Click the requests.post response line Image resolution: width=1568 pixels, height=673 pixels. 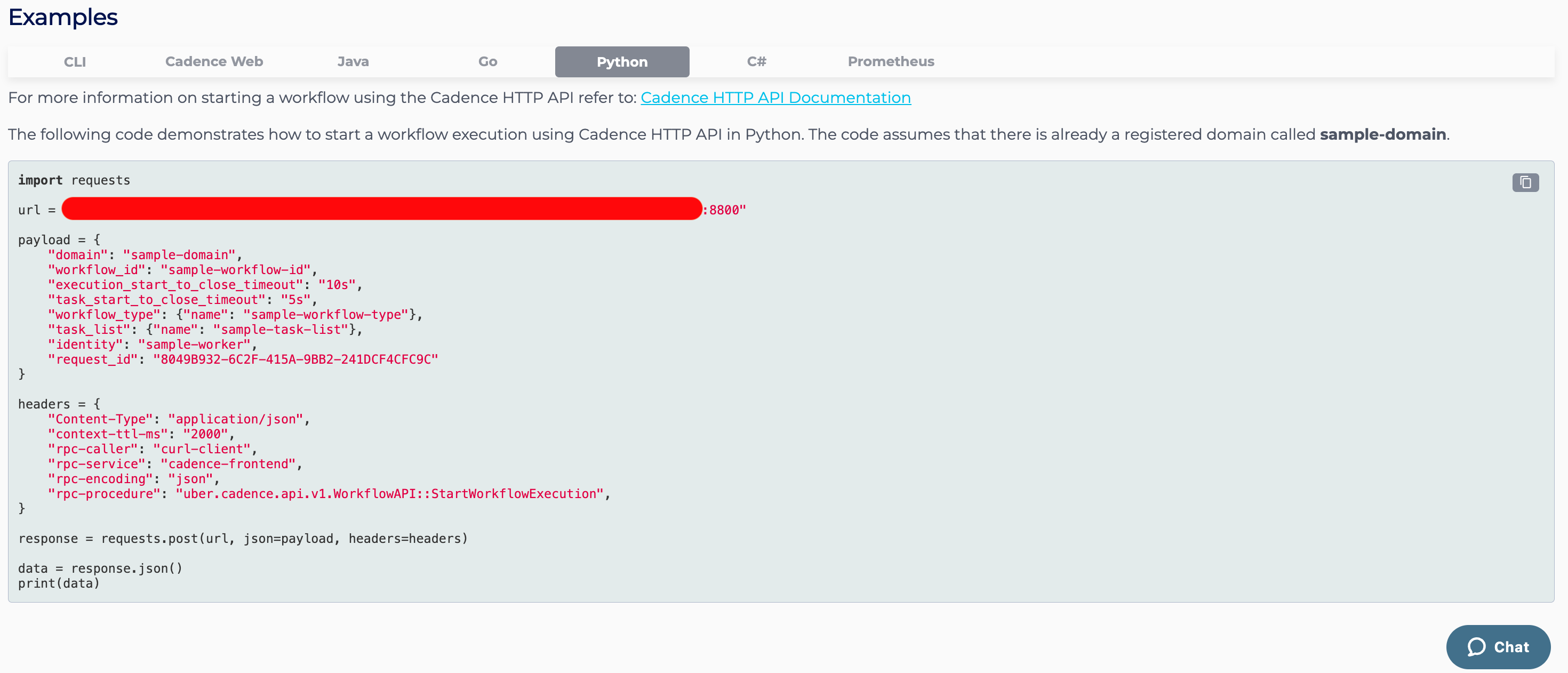point(243,539)
